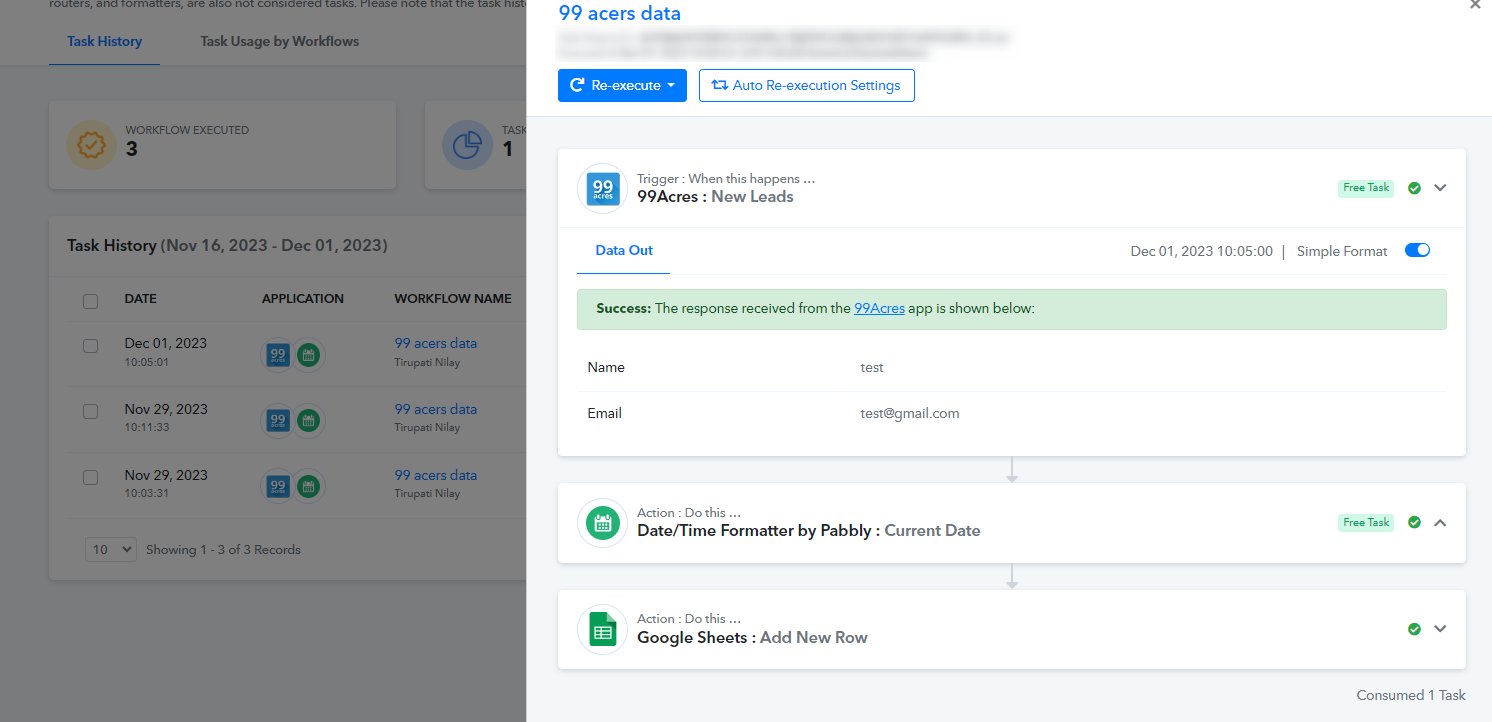Click the Name value 'test'

(872, 368)
